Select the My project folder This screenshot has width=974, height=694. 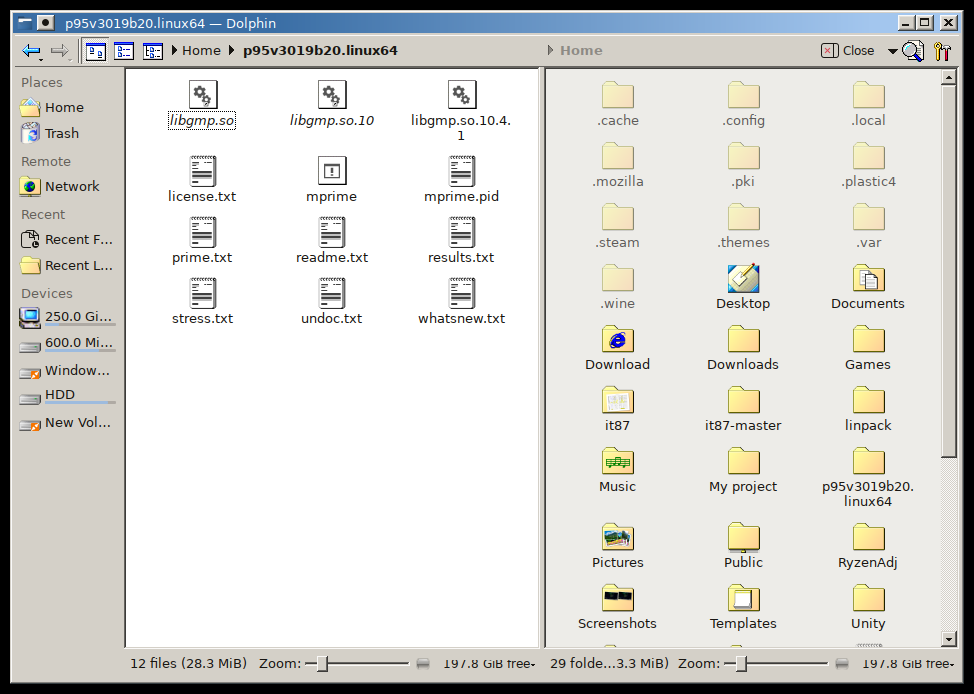coord(743,468)
